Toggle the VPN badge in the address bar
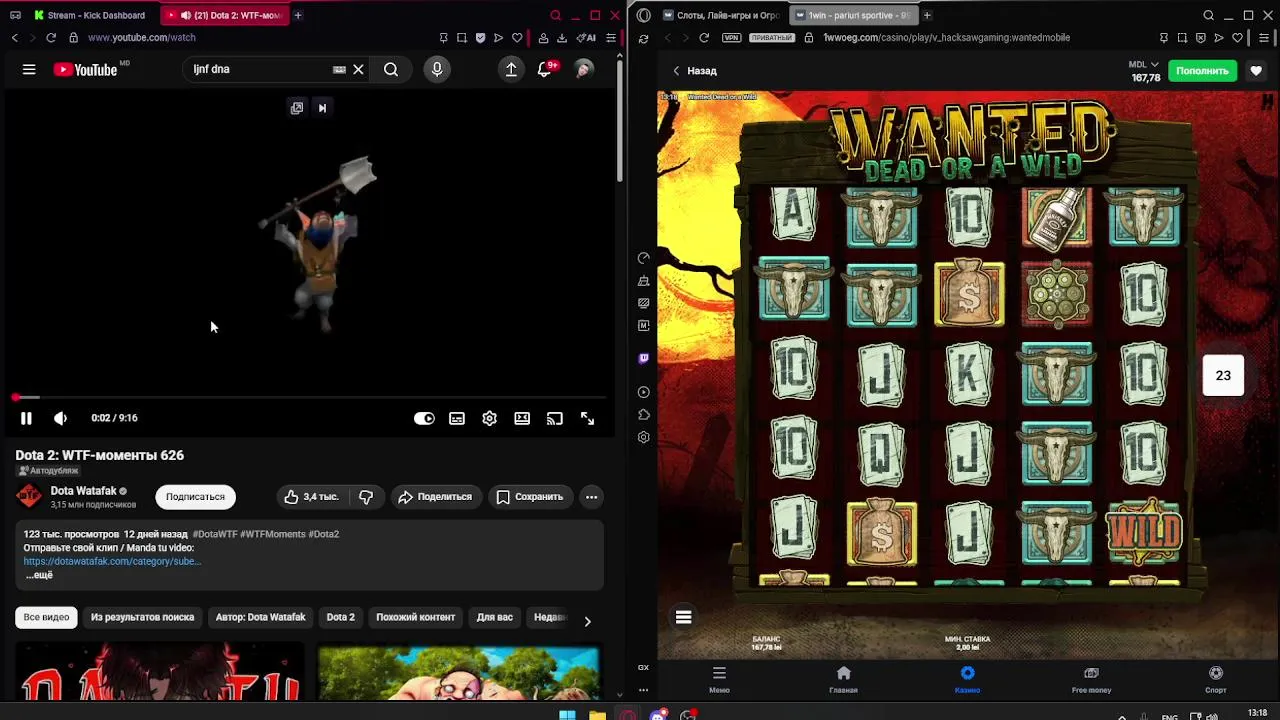This screenshot has height=720, width=1280. click(731, 38)
